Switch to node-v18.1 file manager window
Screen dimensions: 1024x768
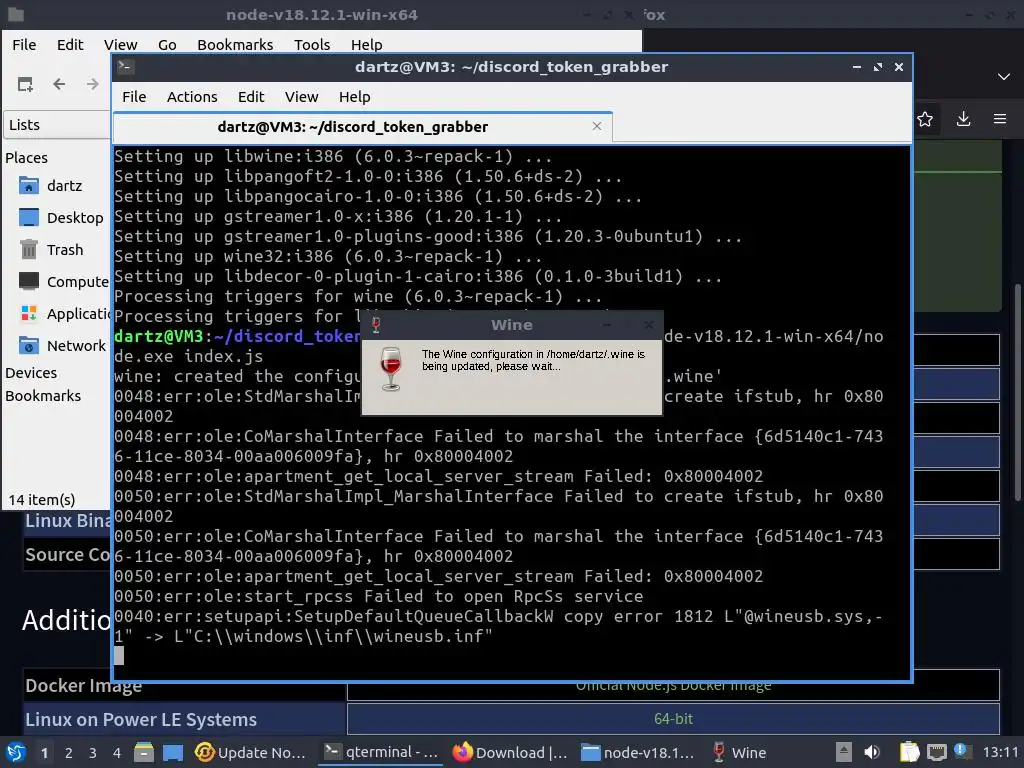pos(638,752)
